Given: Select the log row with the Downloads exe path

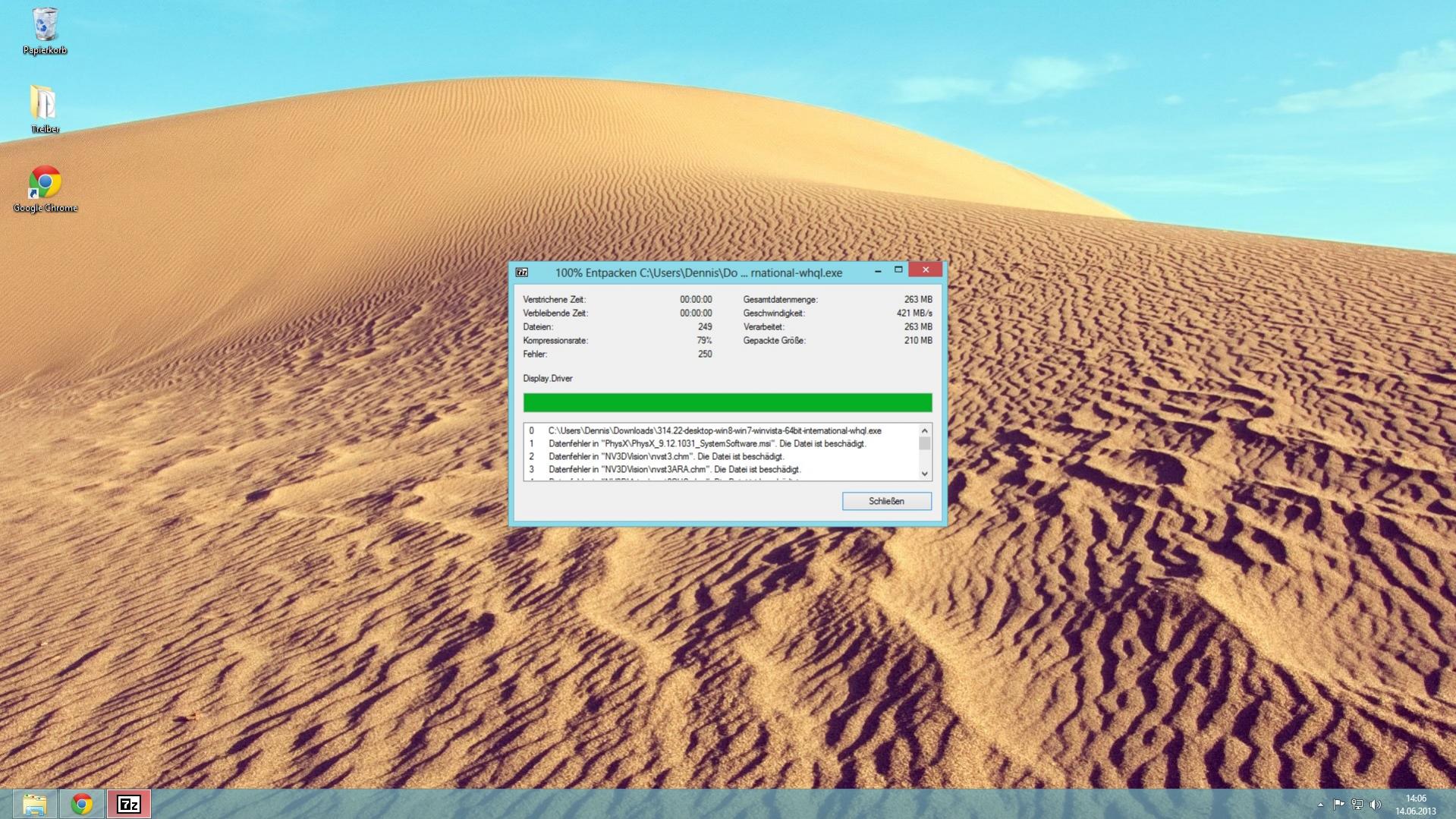Looking at the screenshot, I should [x=721, y=430].
